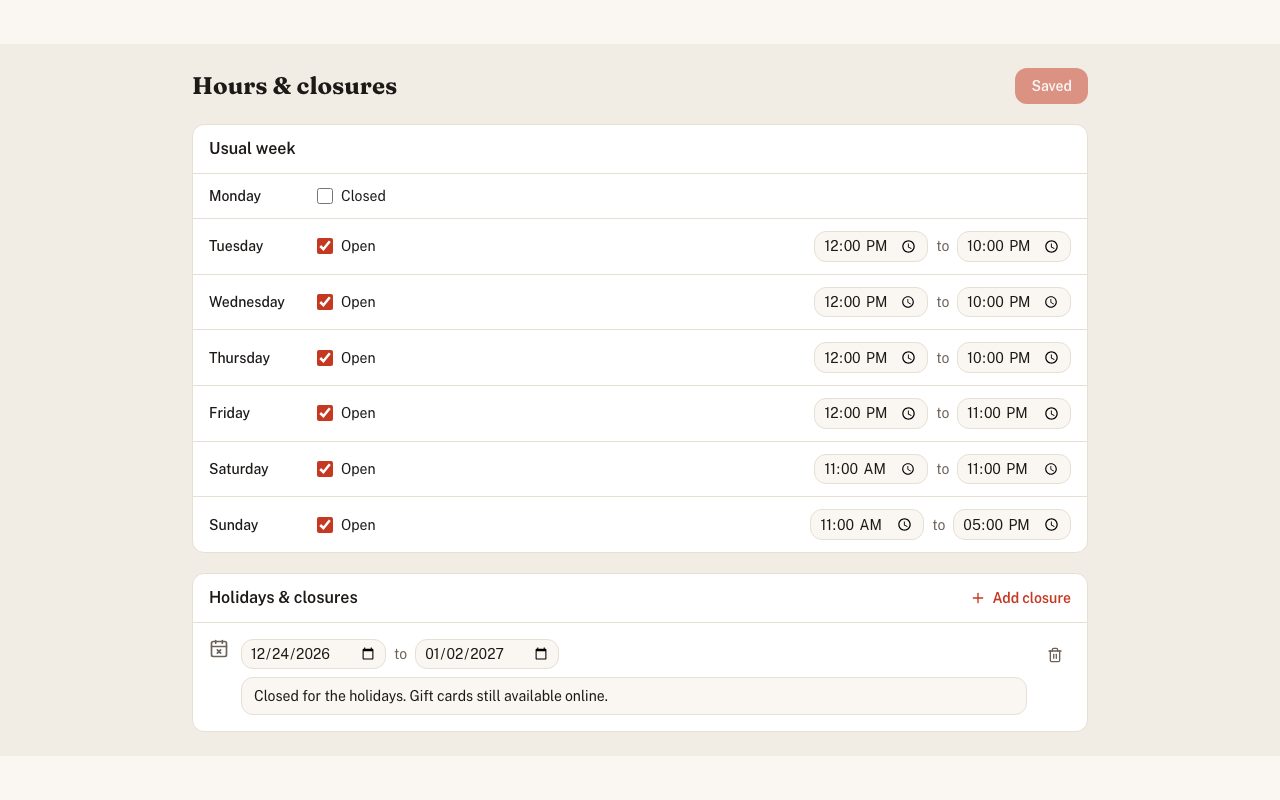This screenshot has height=800, width=1280.
Task: Click the Sunday day label
Action: coord(234,525)
